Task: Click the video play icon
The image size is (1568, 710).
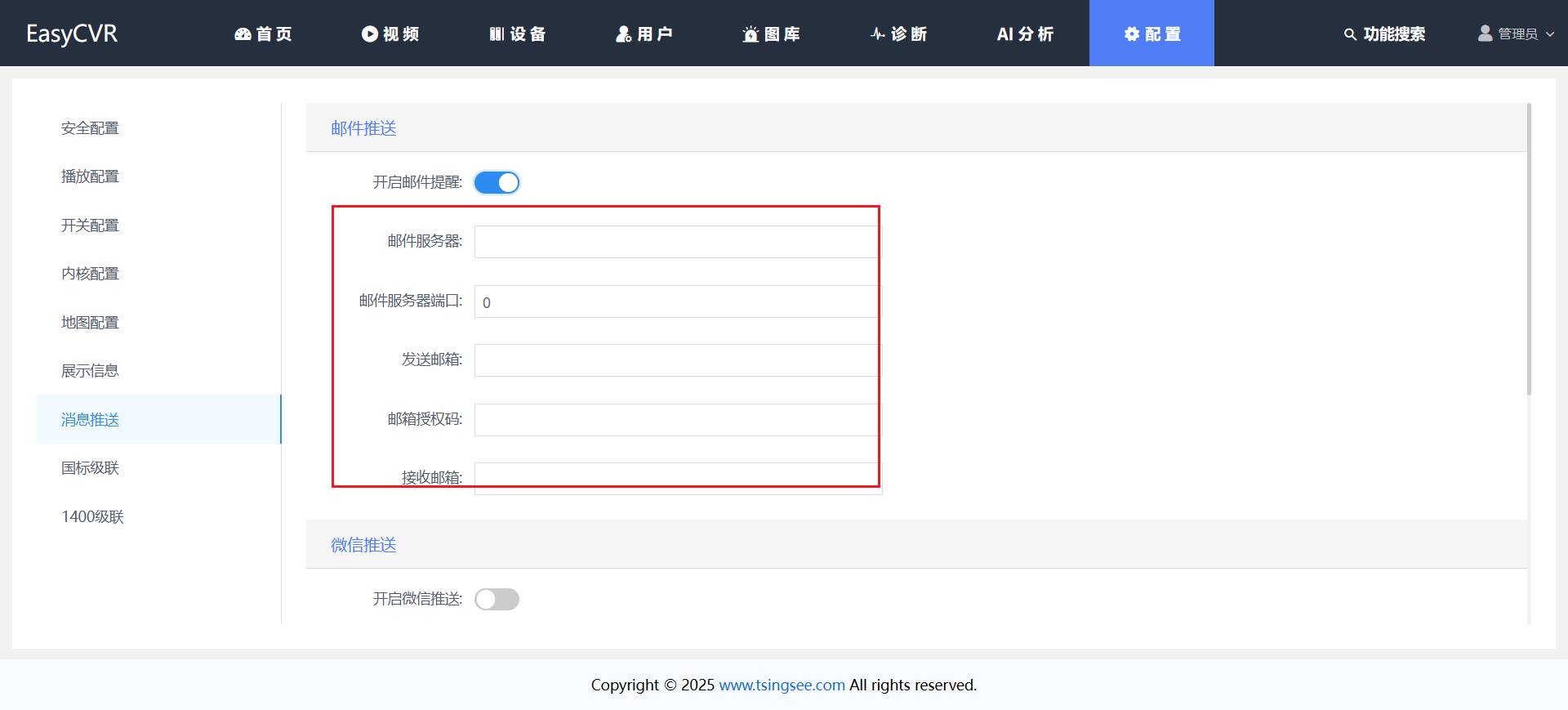Action: (x=370, y=33)
